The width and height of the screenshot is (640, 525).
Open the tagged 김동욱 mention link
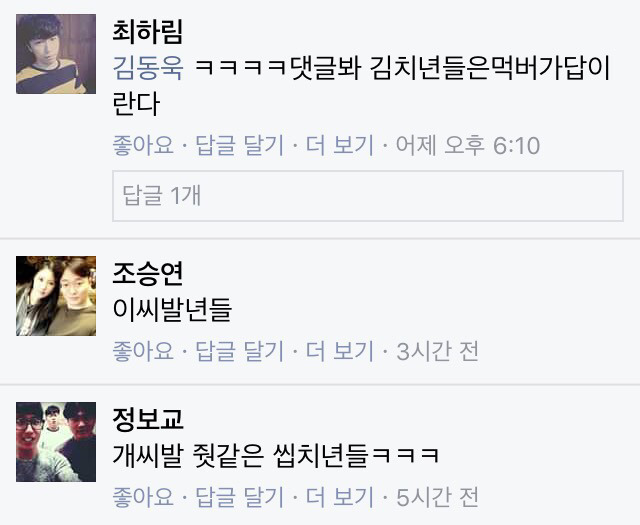point(148,67)
